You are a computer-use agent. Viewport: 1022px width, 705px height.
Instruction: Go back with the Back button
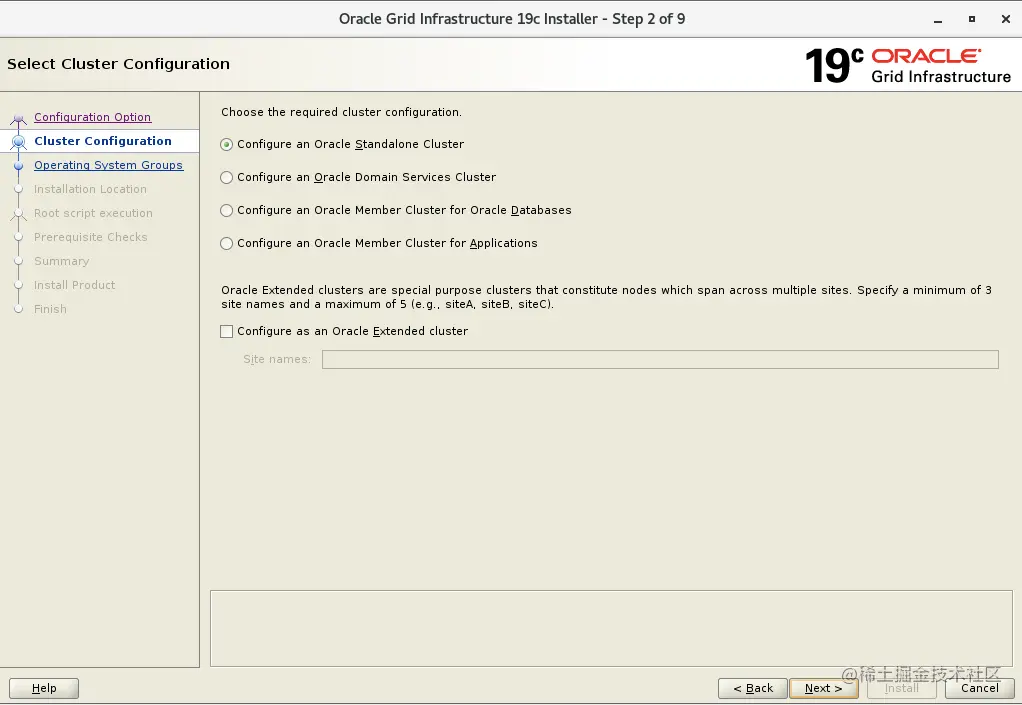pyautogui.click(x=752, y=689)
